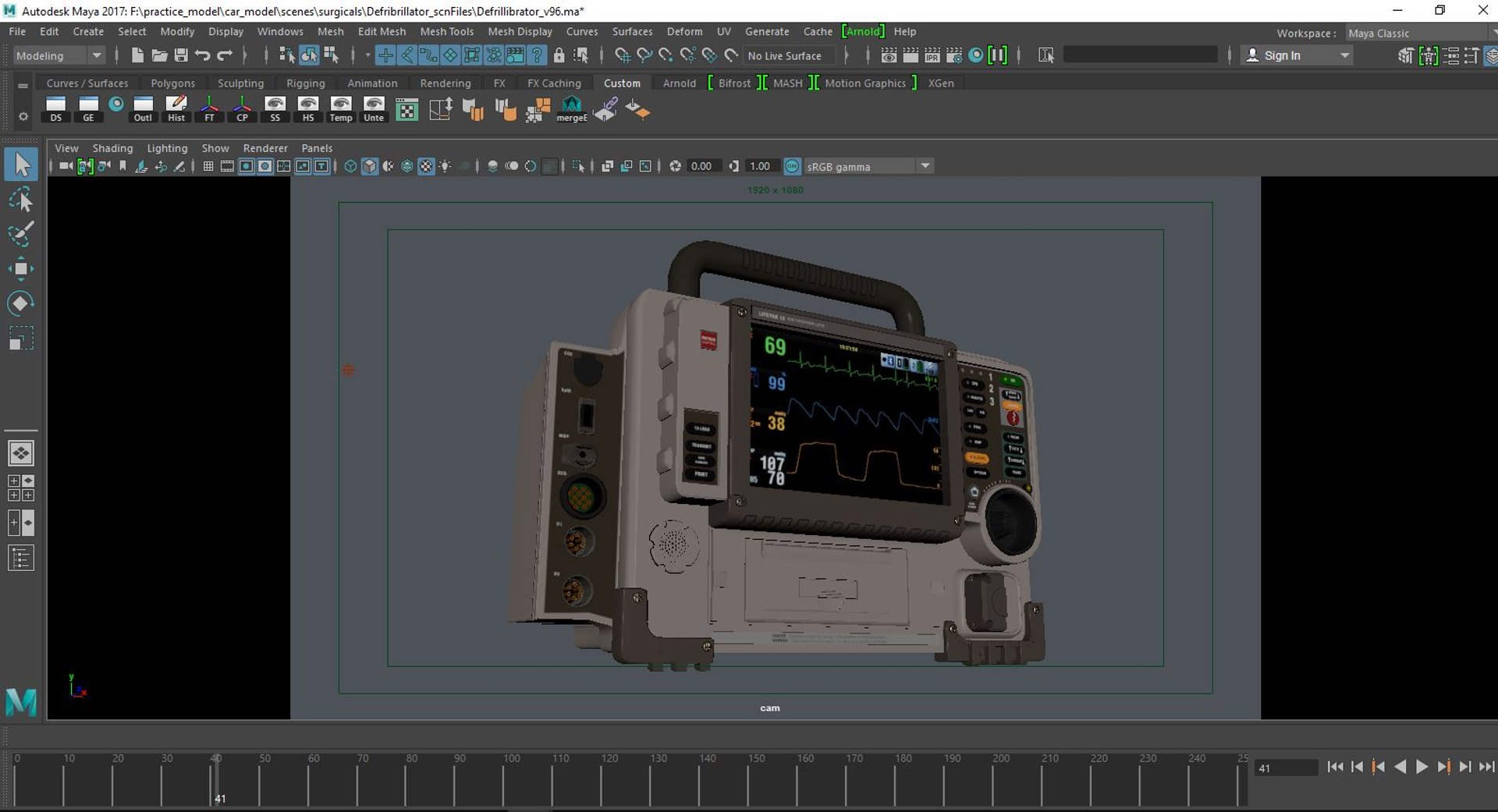Play animation backwards

(x=1400, y=767)
